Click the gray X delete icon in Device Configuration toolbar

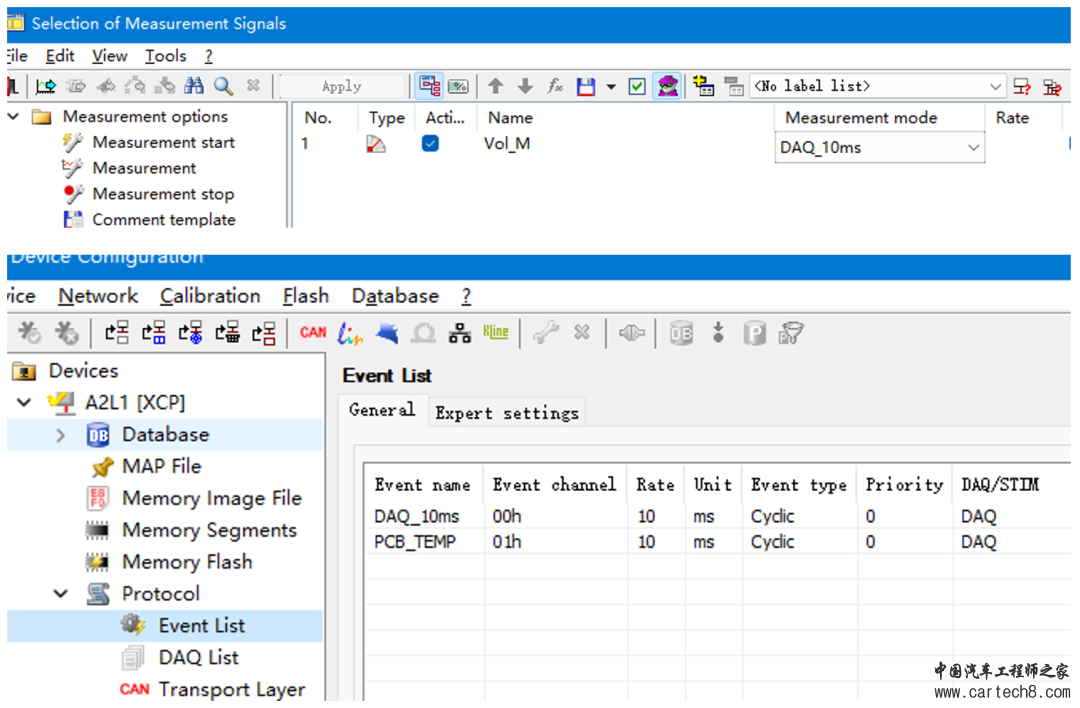[582, 333]
